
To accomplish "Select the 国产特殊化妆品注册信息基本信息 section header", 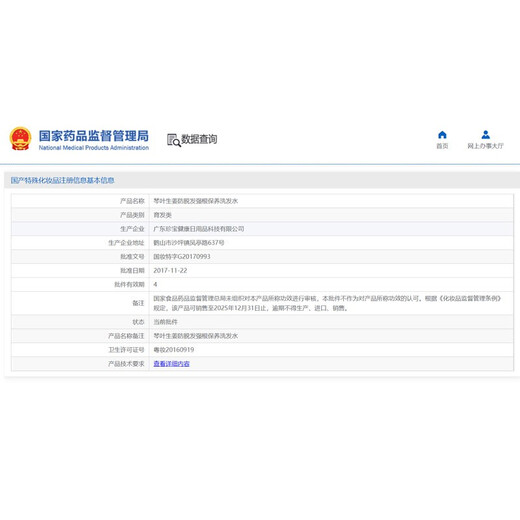I will pyautogui.click(x=62, y=180).
